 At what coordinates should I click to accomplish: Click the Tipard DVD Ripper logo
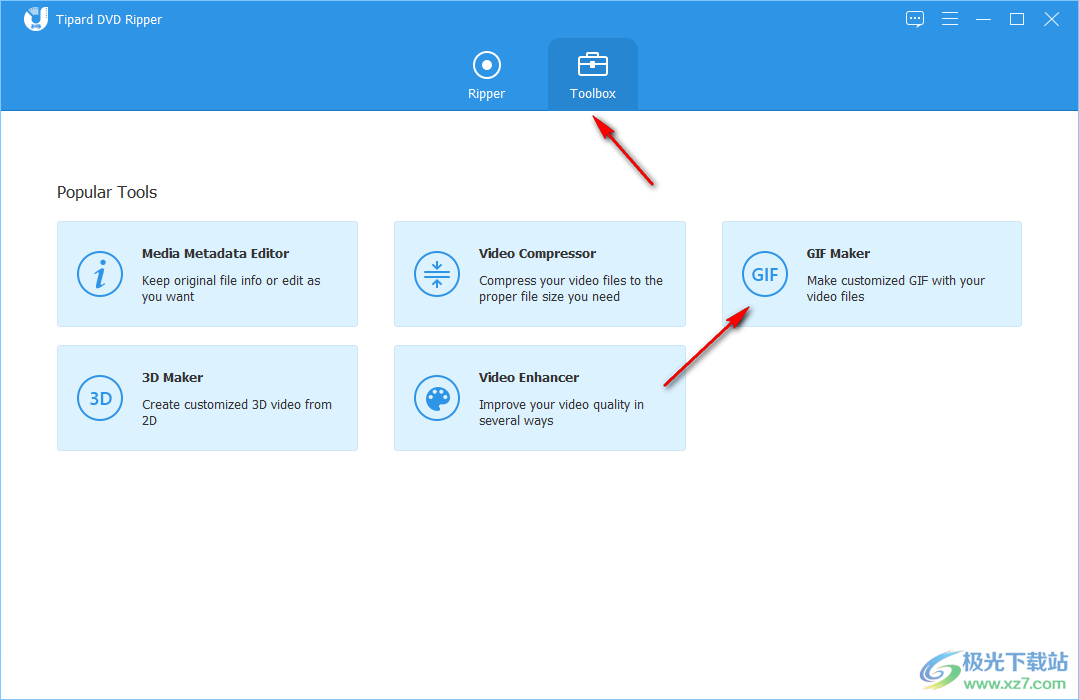click(35, 19)
